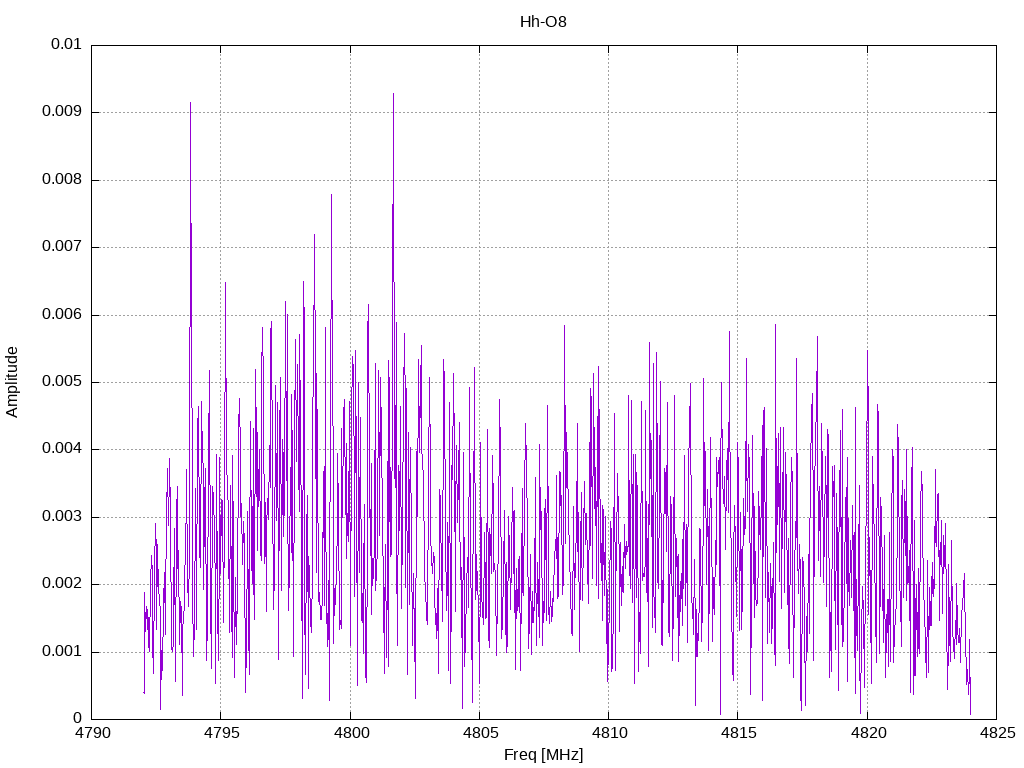Click the x-axis value "4820"
The height and width of the screenshot is (768, 1024).
coord(867,733)
